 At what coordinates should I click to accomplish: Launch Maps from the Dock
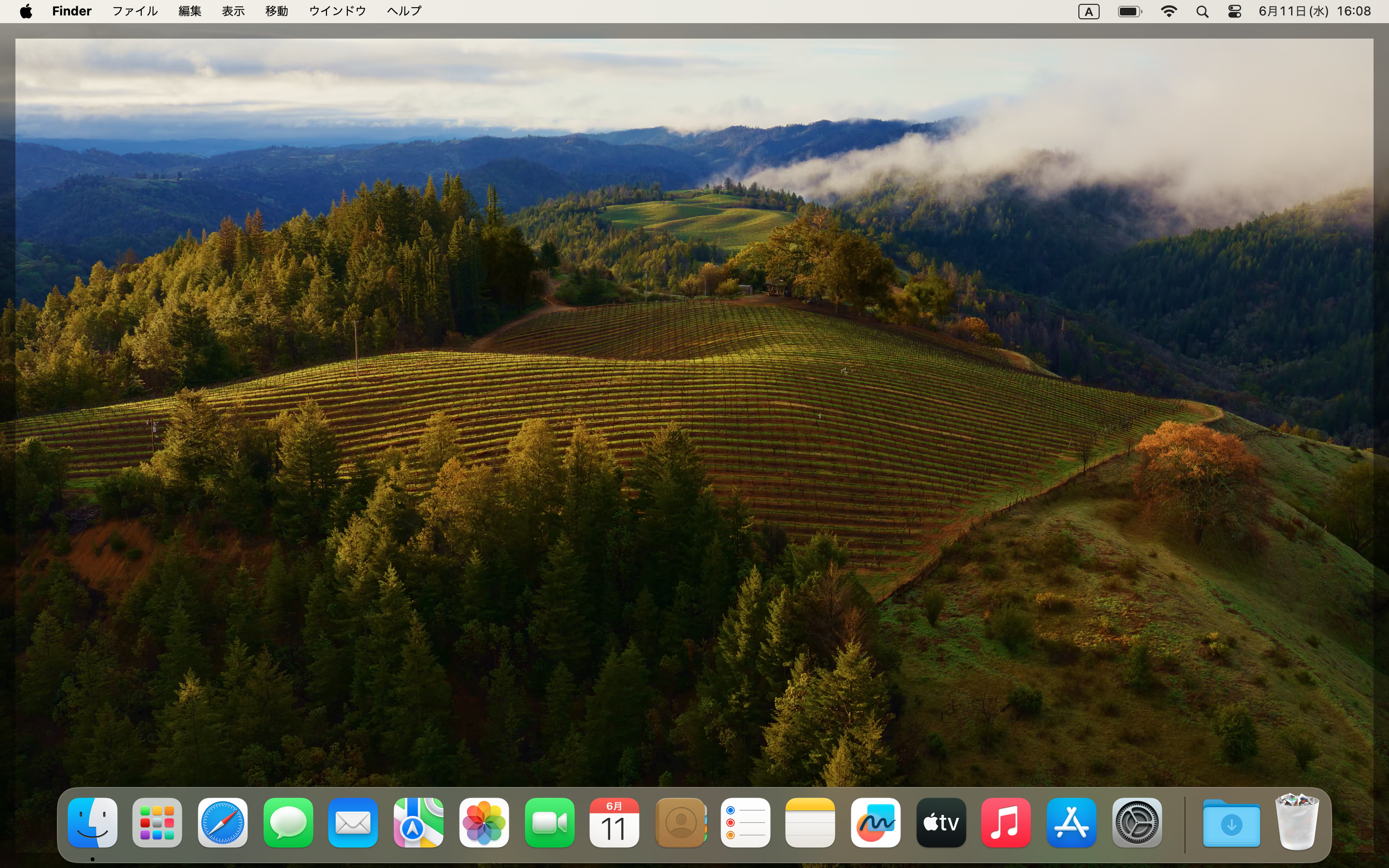click(419, 823)
